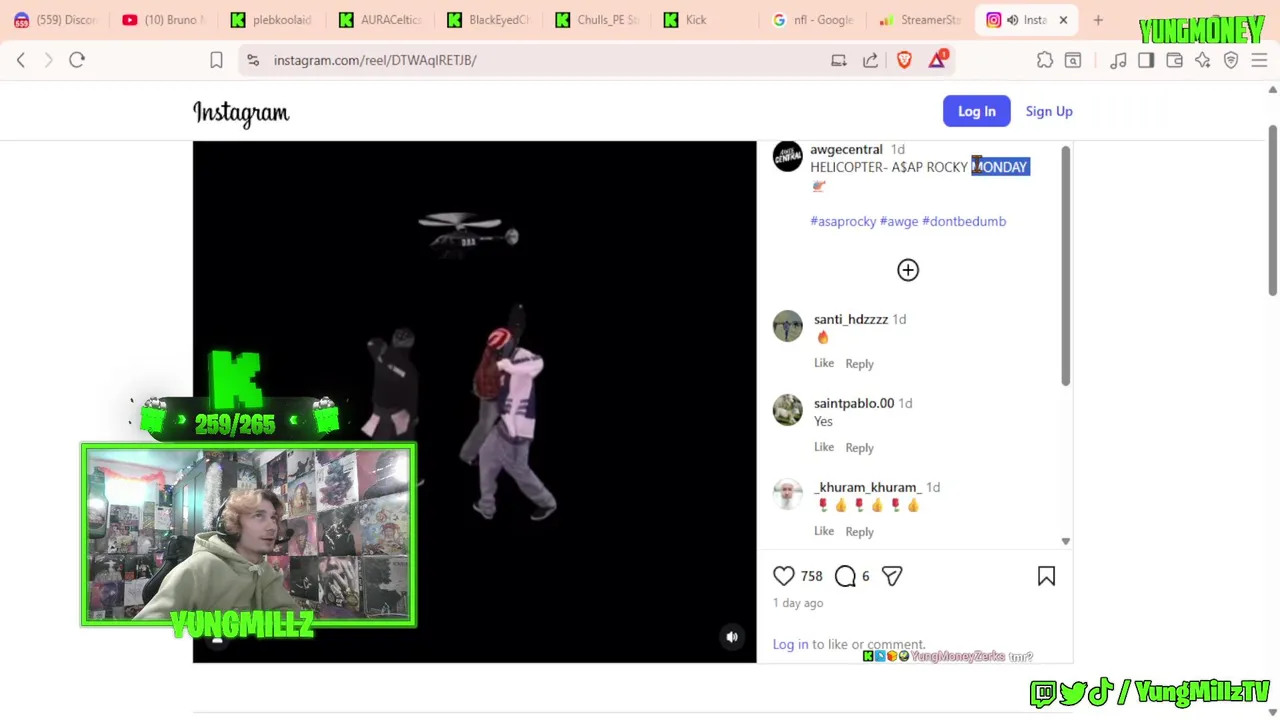Switch to the BlackEyedCh tab
1280x720 pixels.
click(x=488, y=20)
